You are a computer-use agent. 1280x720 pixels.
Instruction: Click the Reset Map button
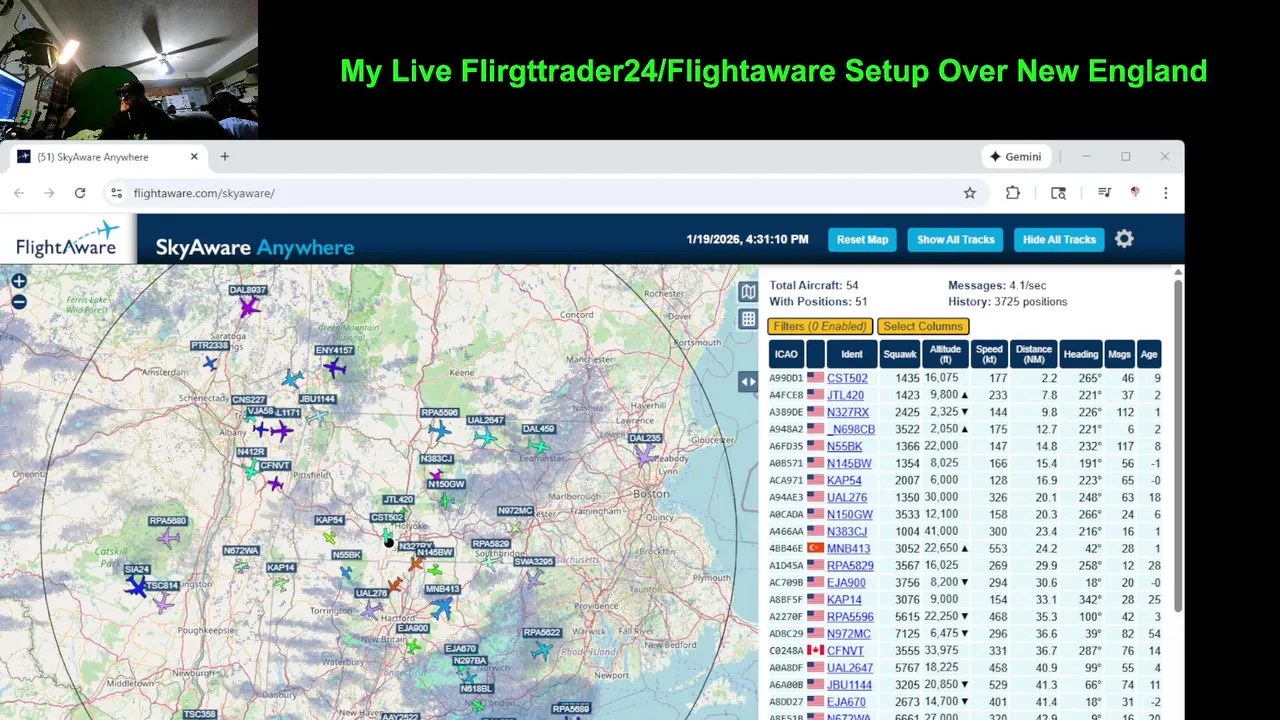coord(862,239)
